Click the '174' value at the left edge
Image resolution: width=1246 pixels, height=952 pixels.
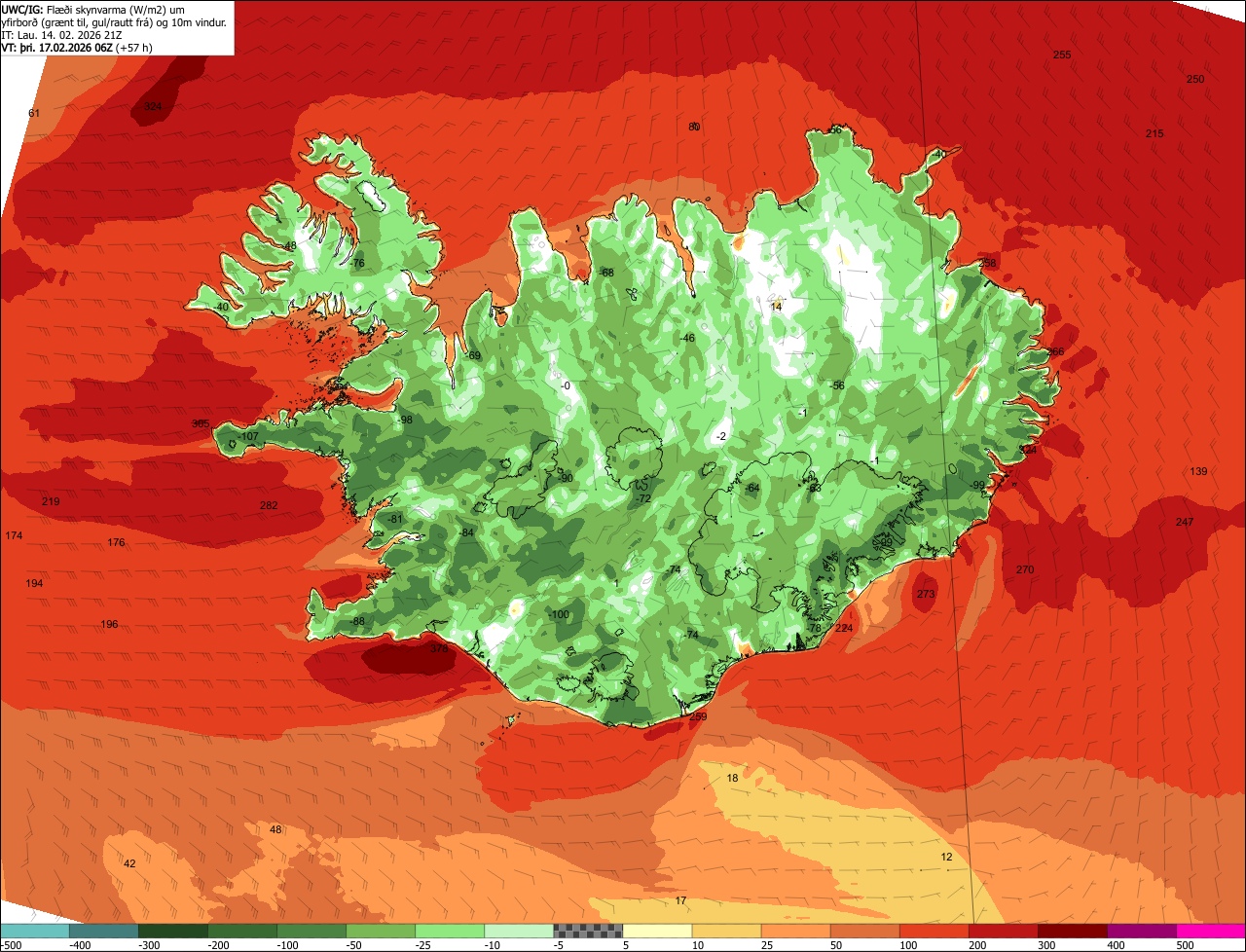coord(14,536)
